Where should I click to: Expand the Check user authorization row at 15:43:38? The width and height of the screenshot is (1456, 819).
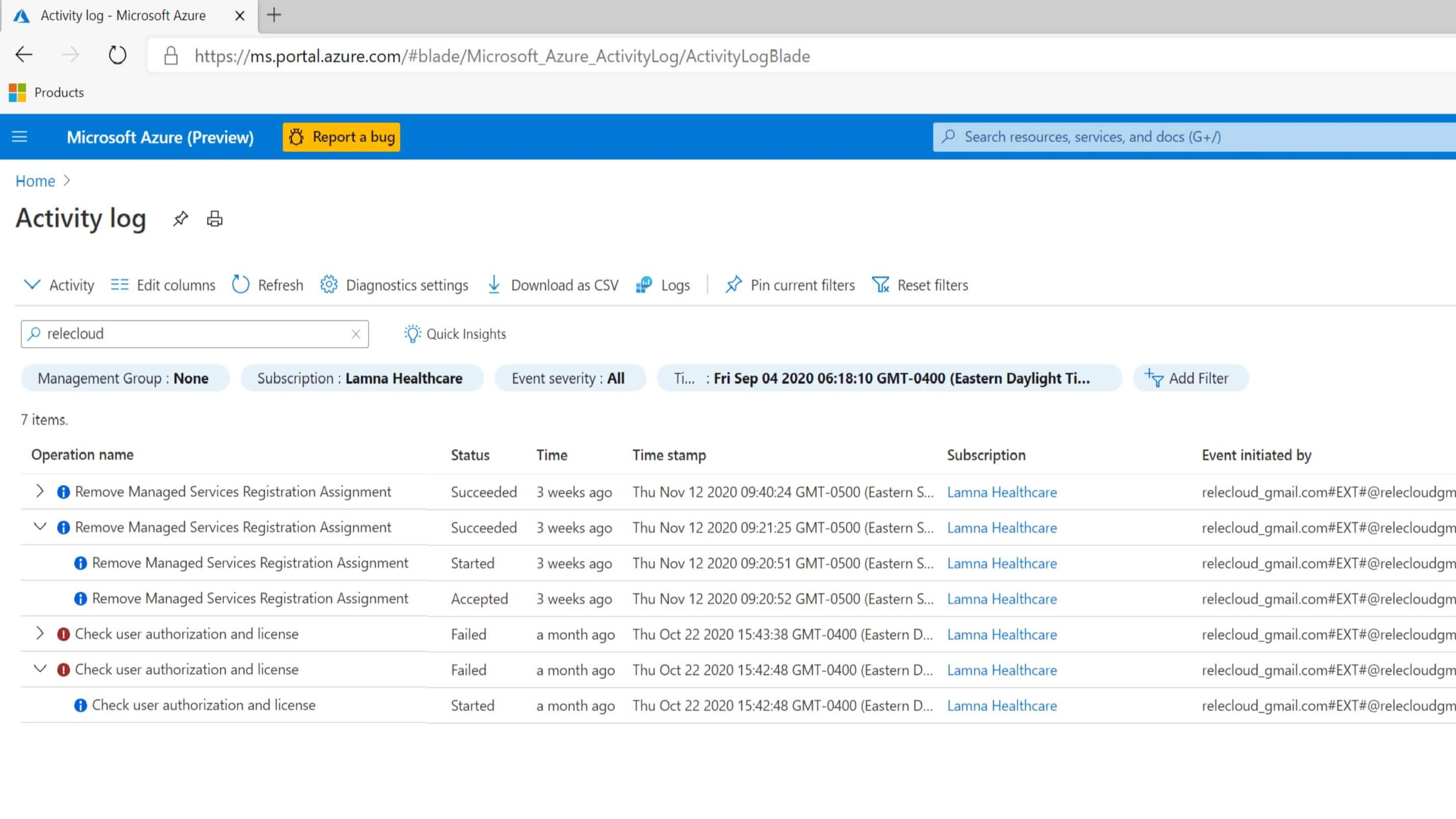pos(40,633)
